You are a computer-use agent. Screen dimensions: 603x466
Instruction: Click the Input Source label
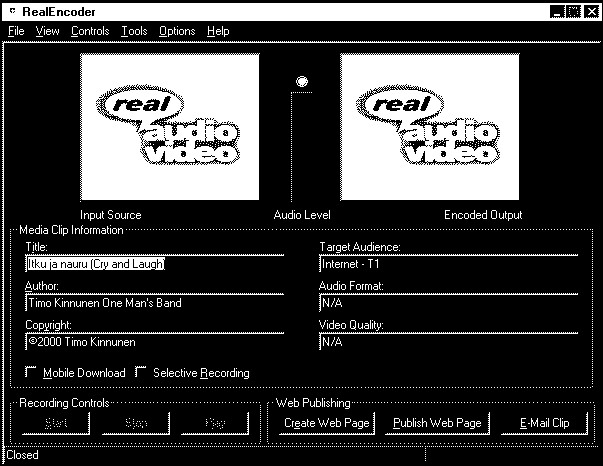[x=111, y=215]
